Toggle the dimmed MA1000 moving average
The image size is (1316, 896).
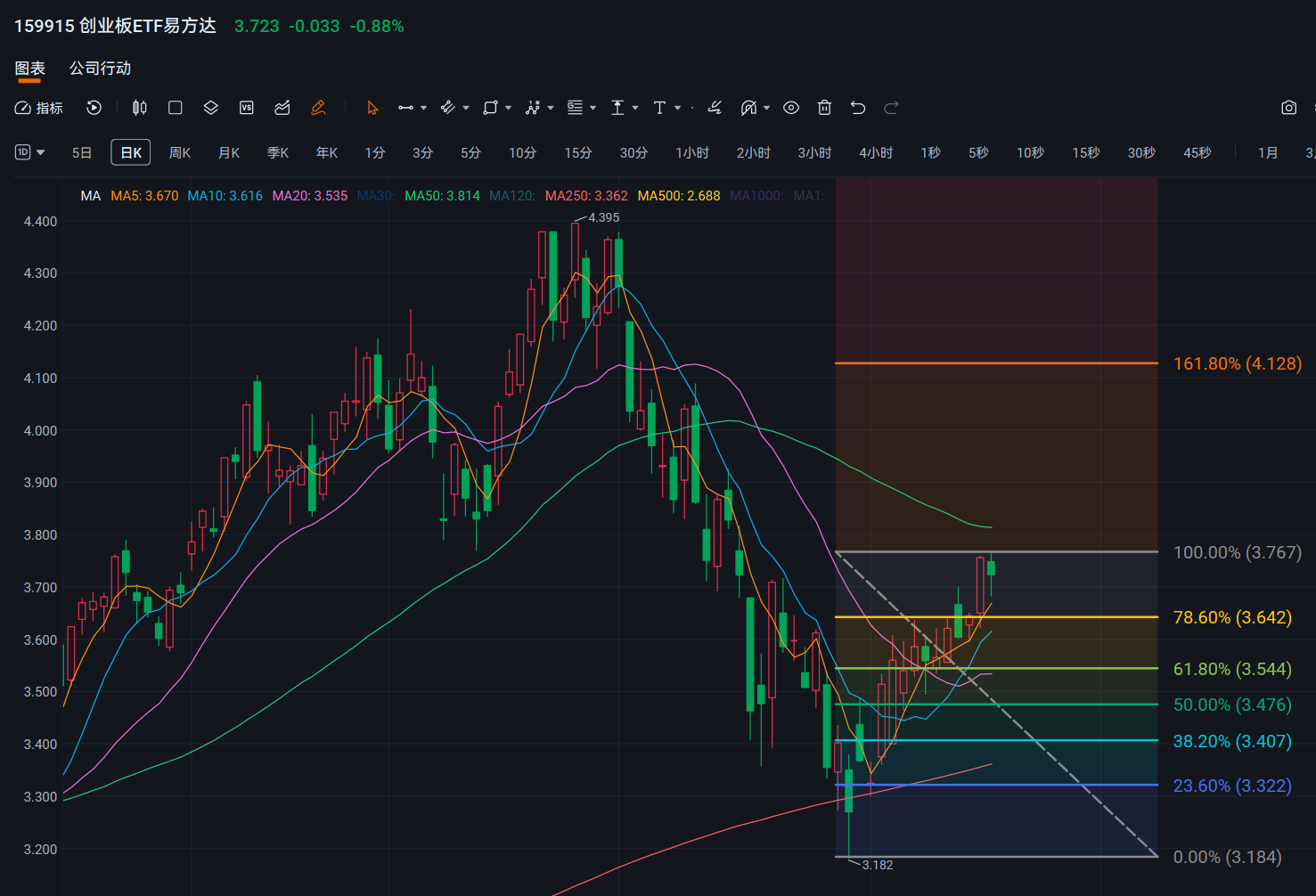pos(756,196)
